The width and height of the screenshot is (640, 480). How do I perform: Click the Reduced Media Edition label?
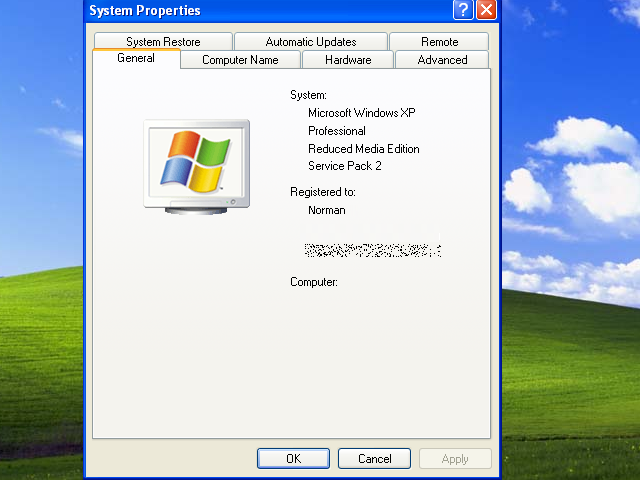(x=363, y=149)
